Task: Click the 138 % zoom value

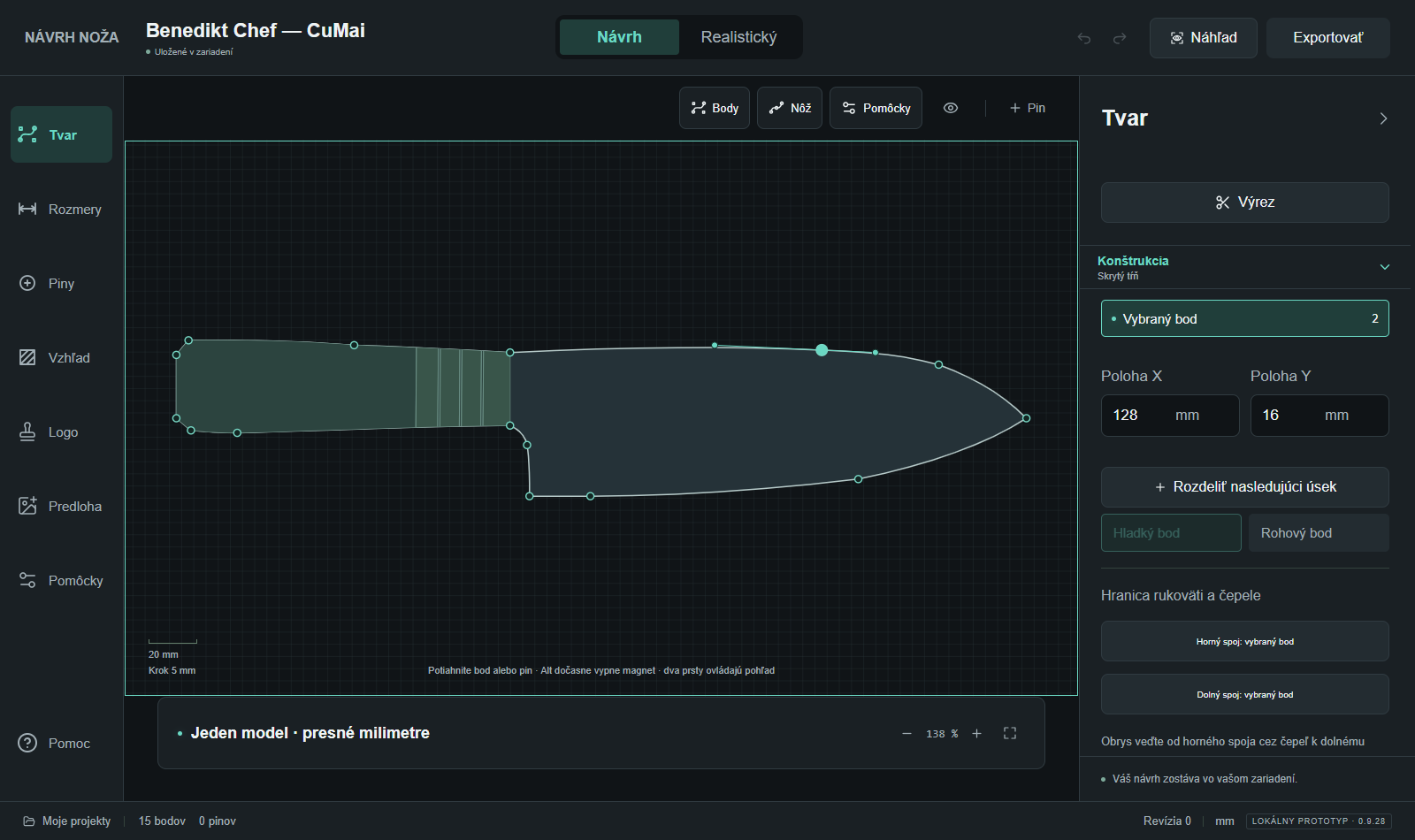Action: (x=942, y=734)
